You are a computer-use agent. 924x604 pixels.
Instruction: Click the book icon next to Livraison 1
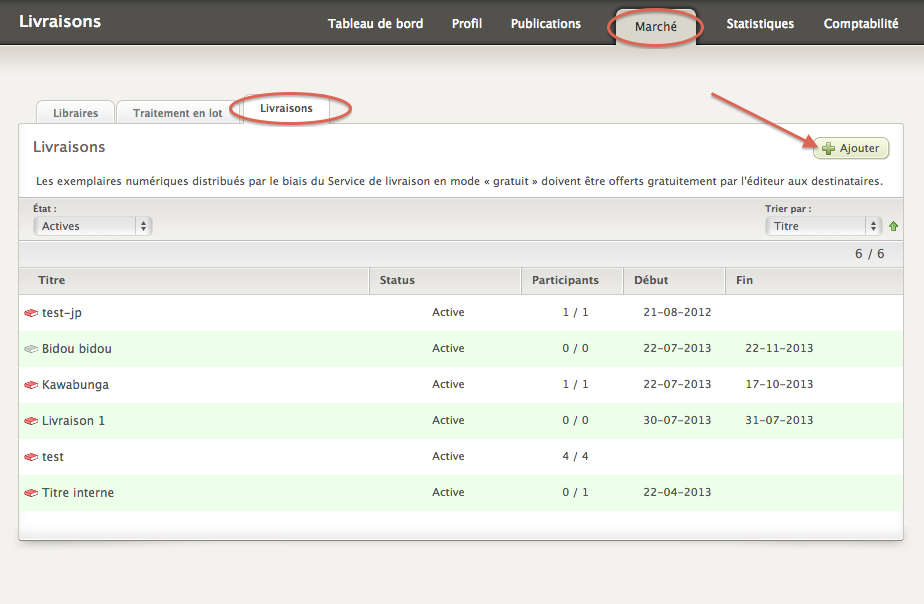(30, 421)
